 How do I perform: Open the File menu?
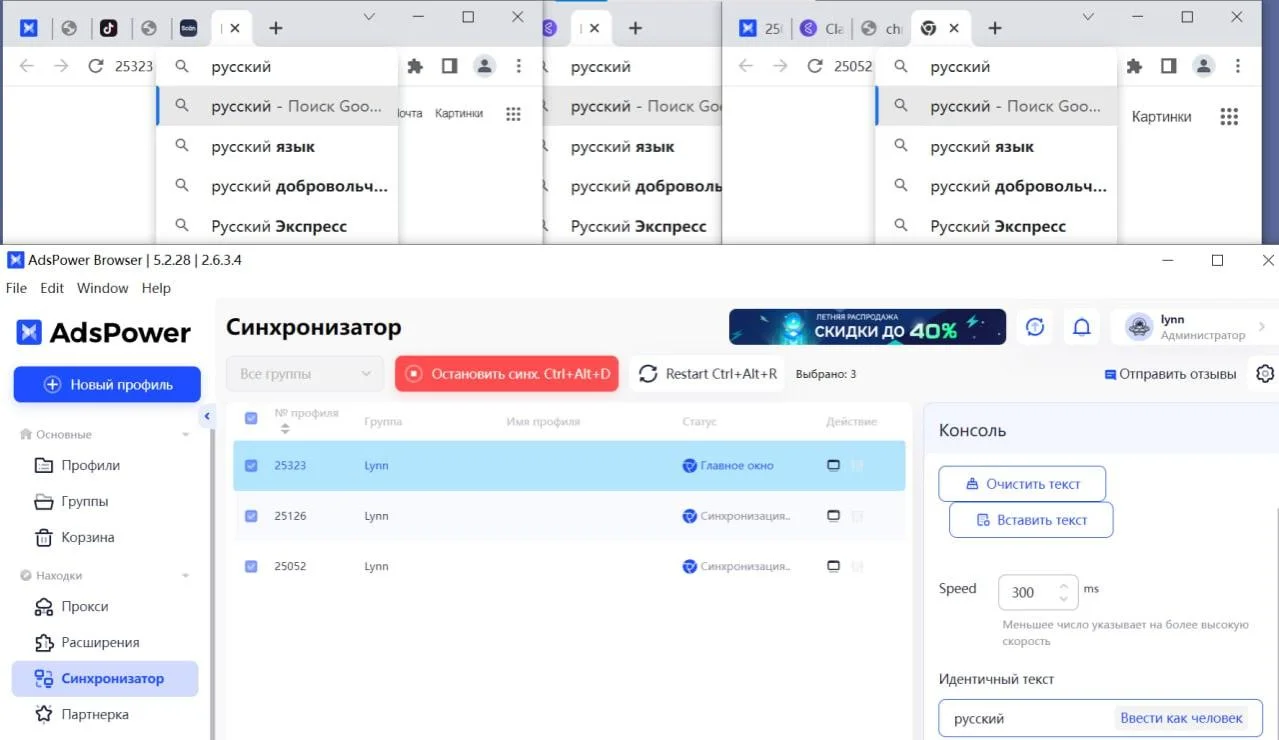(15, 288)
